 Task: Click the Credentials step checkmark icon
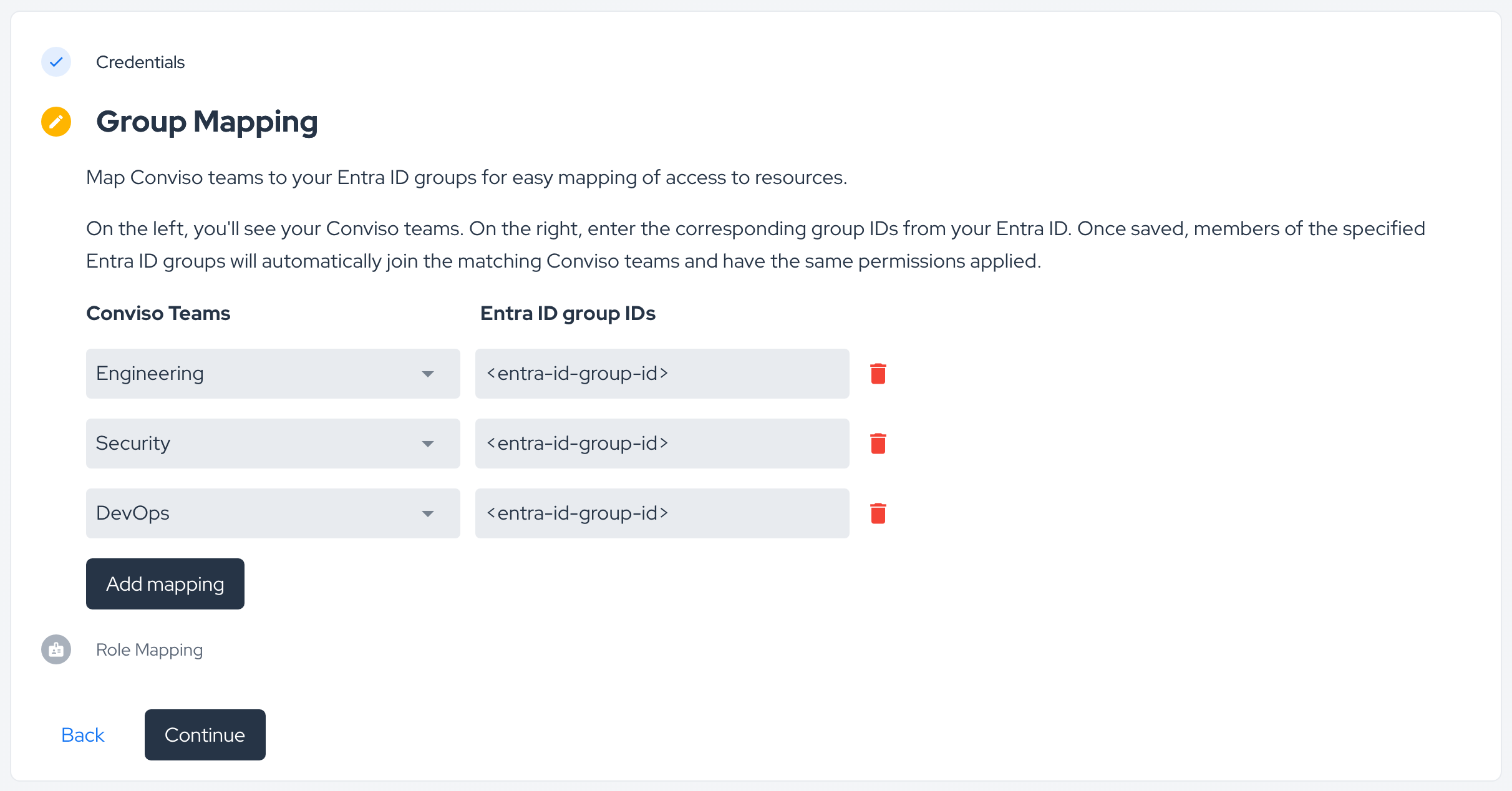pyautogui.click(x=56, y=62)
